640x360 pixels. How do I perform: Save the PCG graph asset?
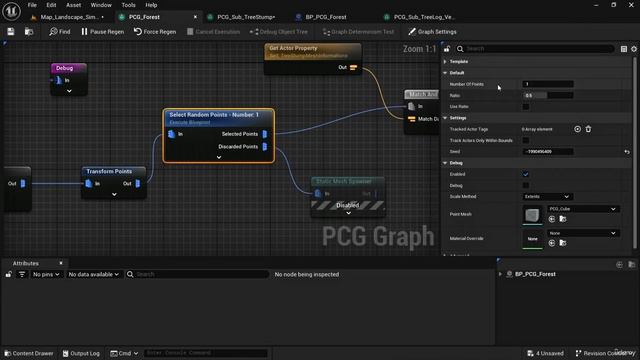(x=11, y=31)
